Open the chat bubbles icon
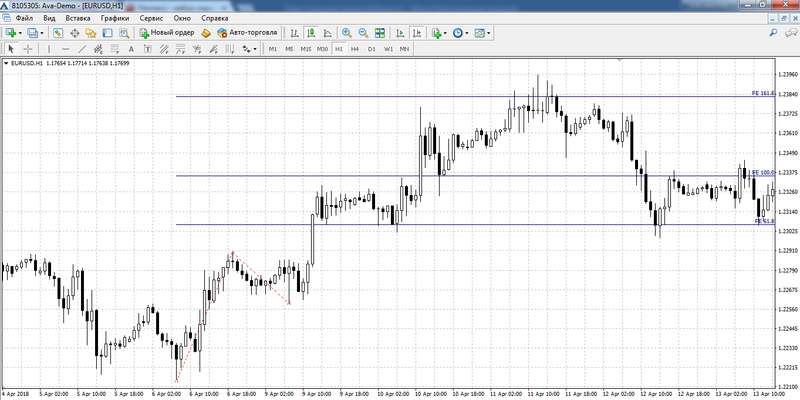 [x=790, y=33]
